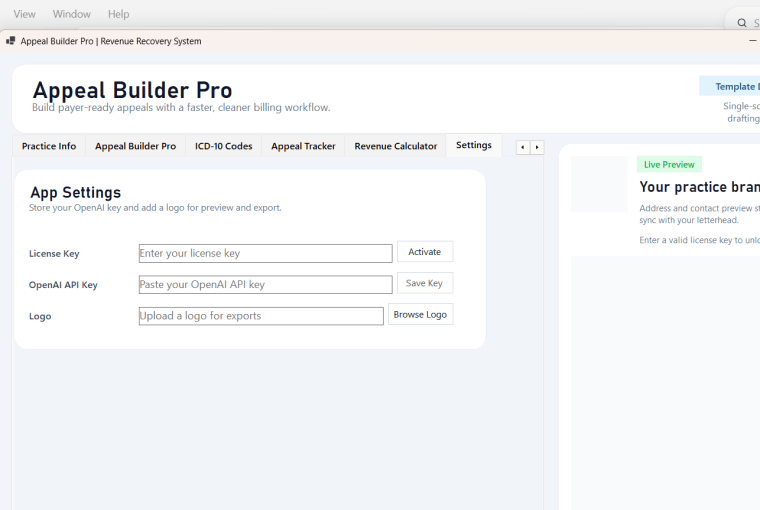Viewport: 760px width, 510px height.
Task: Go to the Revenue Calculator tab
Action: click(x=396, y=146)
